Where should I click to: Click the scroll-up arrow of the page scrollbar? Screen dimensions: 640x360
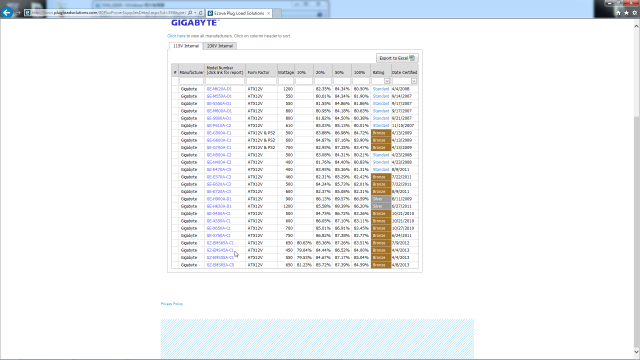point(636,26)
